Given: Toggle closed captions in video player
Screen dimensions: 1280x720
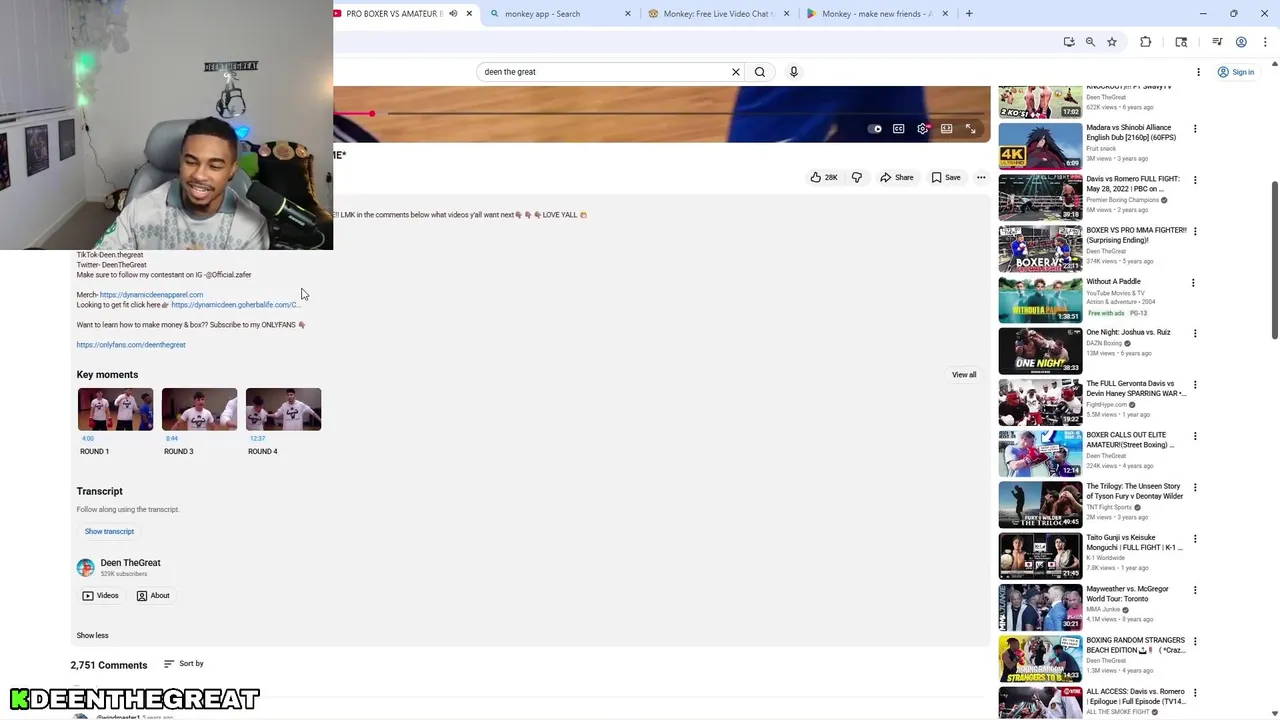Looking at the screenshot, I should tap(898, 129).
